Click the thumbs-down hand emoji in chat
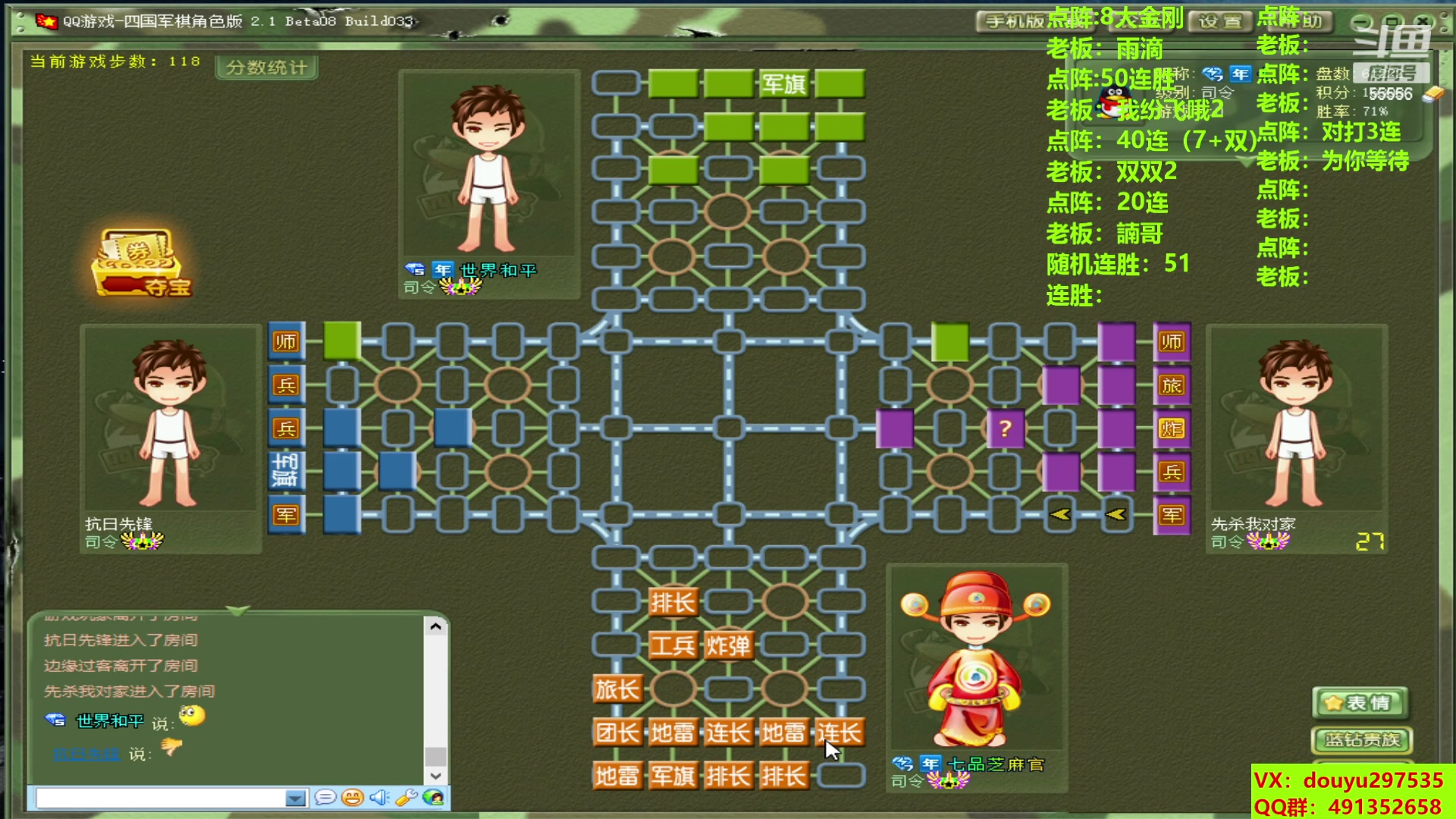 click(171, 747)
